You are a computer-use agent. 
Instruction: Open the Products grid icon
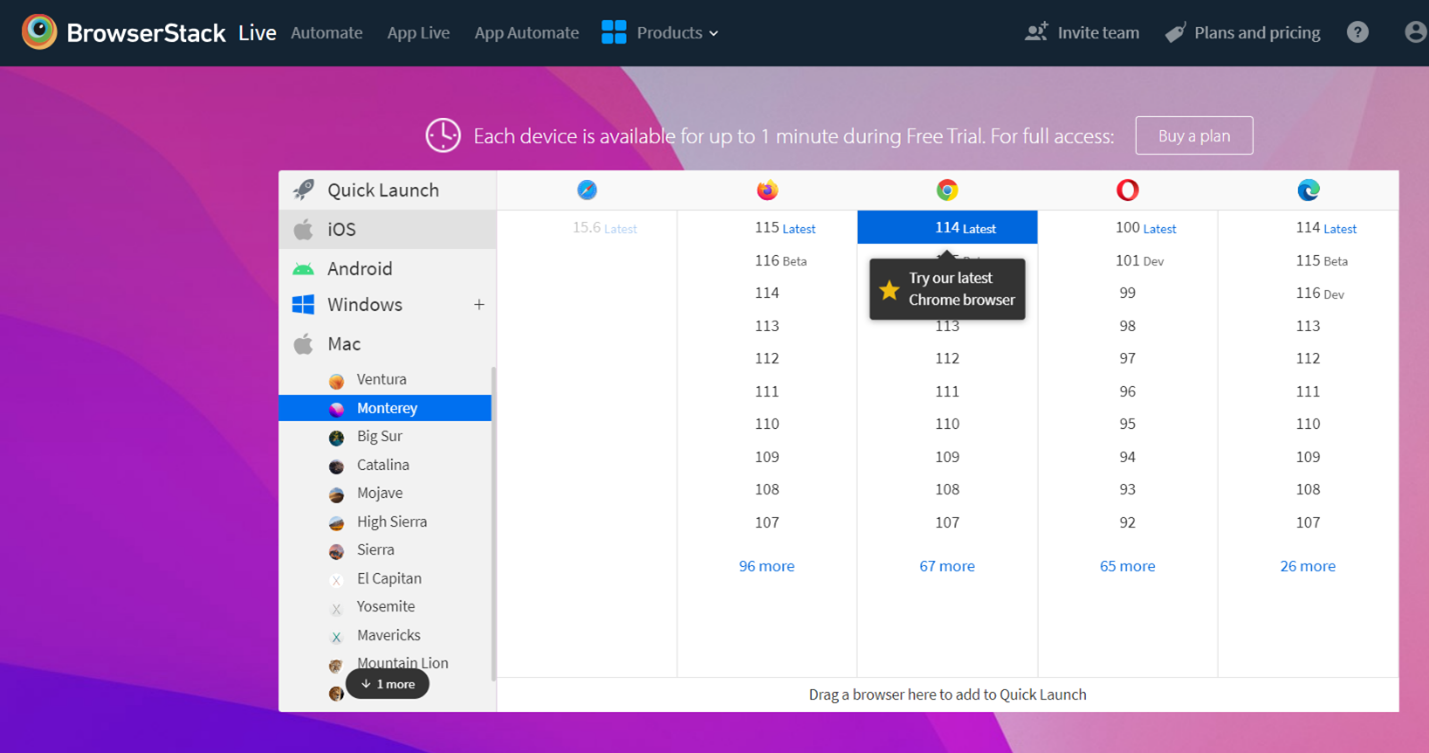coord(614,32)
